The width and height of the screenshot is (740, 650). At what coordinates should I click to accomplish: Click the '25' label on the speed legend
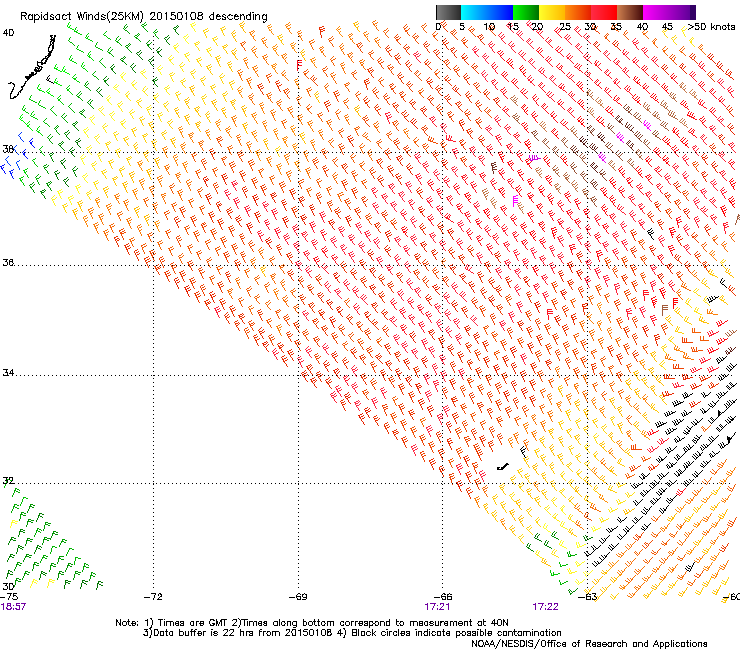click(x=565, y=27)
